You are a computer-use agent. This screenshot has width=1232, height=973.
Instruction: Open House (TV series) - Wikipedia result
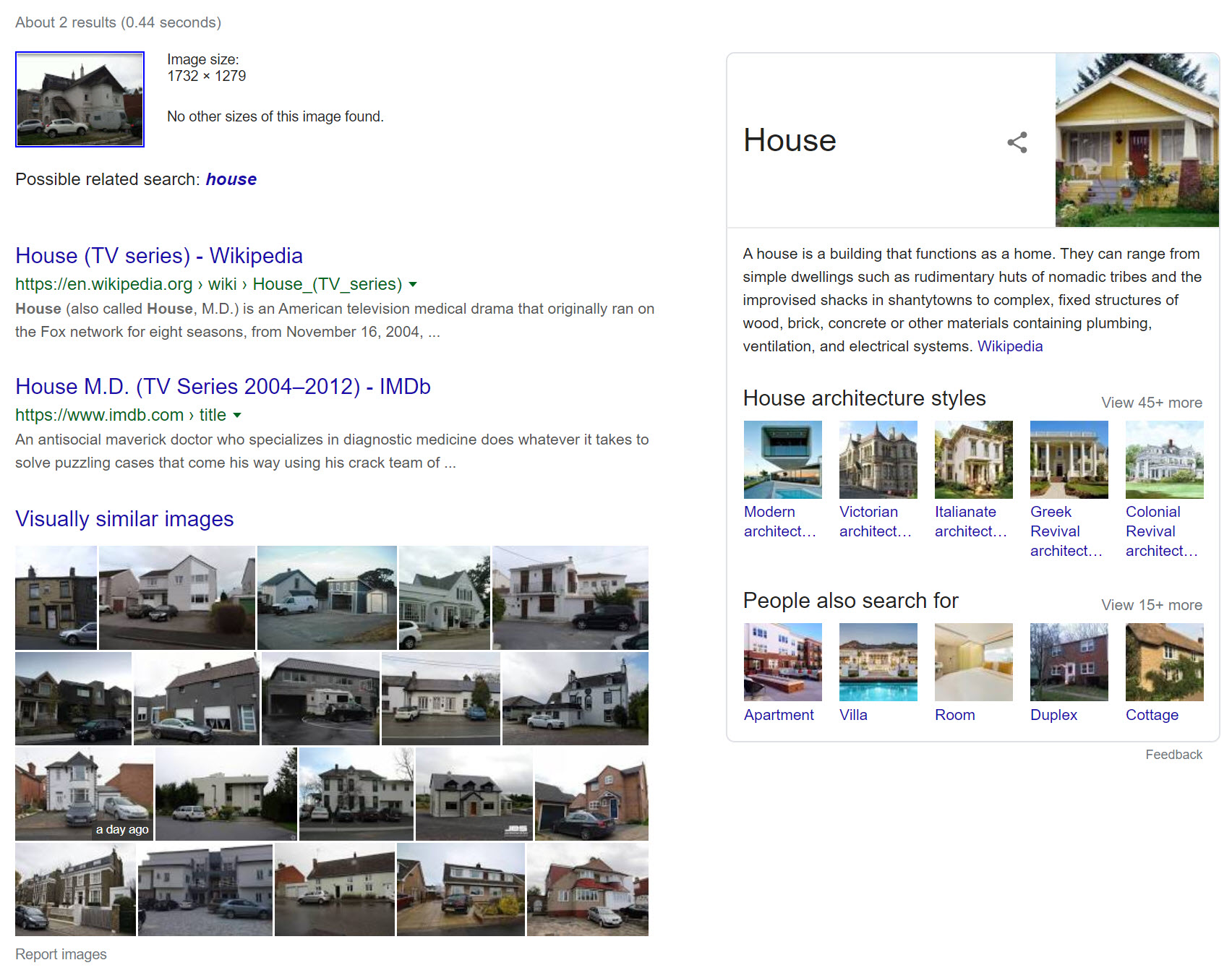point(159,256)
